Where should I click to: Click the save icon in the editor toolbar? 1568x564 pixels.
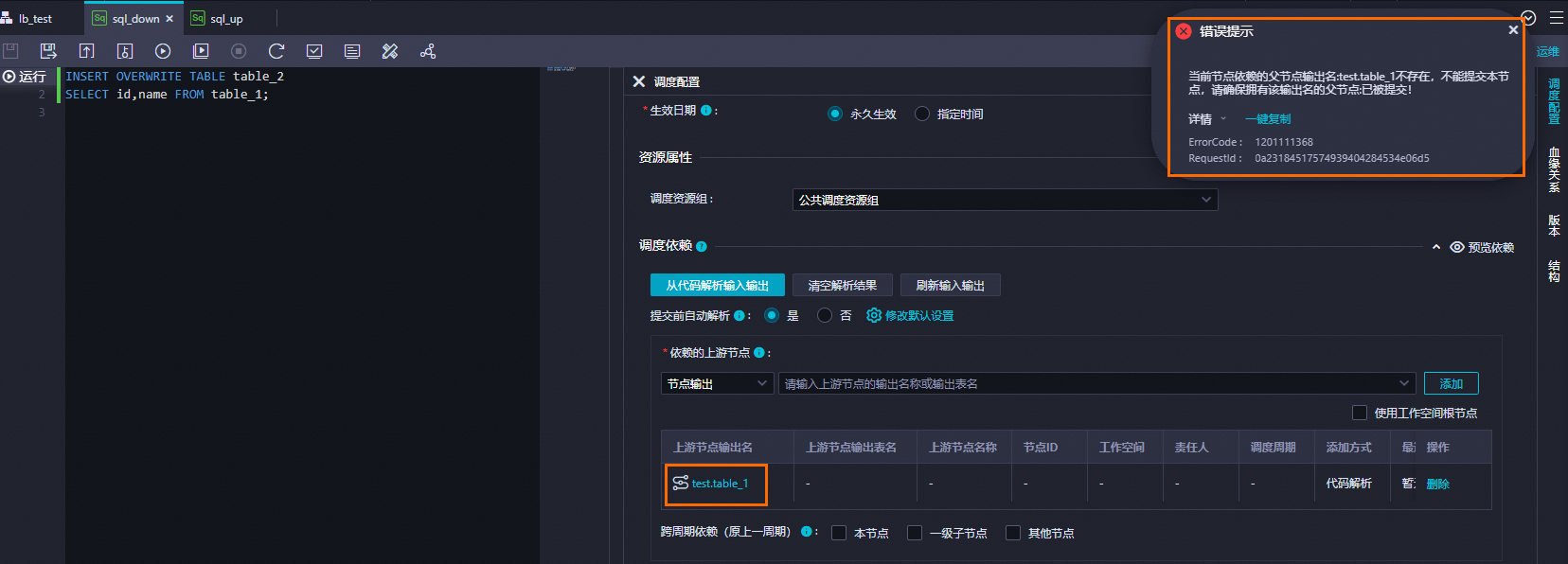coord(10,51)
